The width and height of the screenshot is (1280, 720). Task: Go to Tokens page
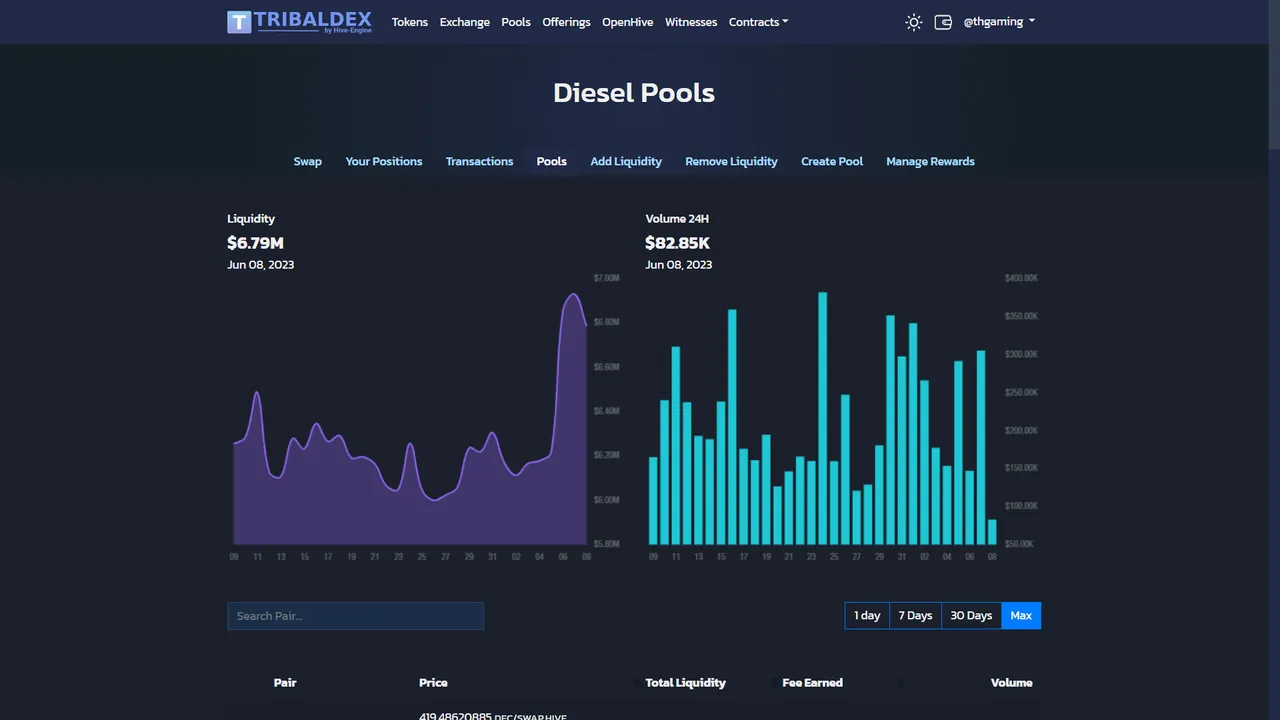click(410, 22)
